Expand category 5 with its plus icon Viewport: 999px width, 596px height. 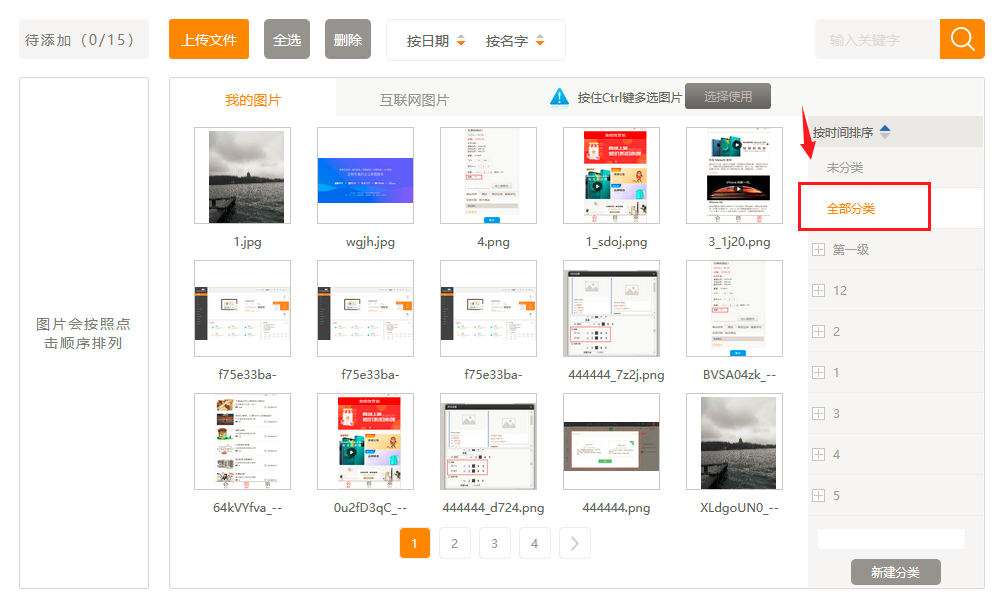819,496
